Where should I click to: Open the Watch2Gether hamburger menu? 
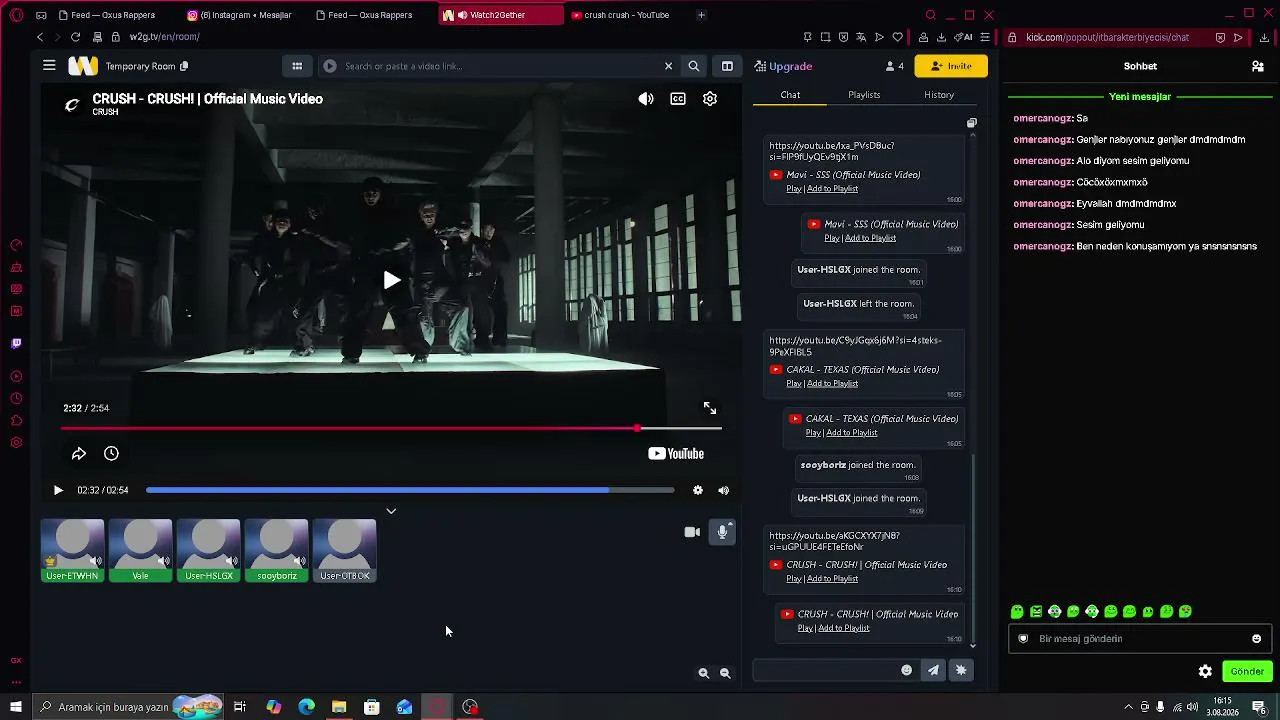click(x=49, y=66)
